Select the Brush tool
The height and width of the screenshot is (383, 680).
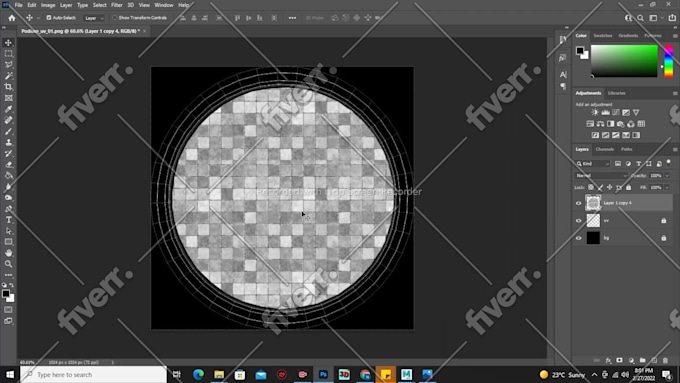[8, 131]
